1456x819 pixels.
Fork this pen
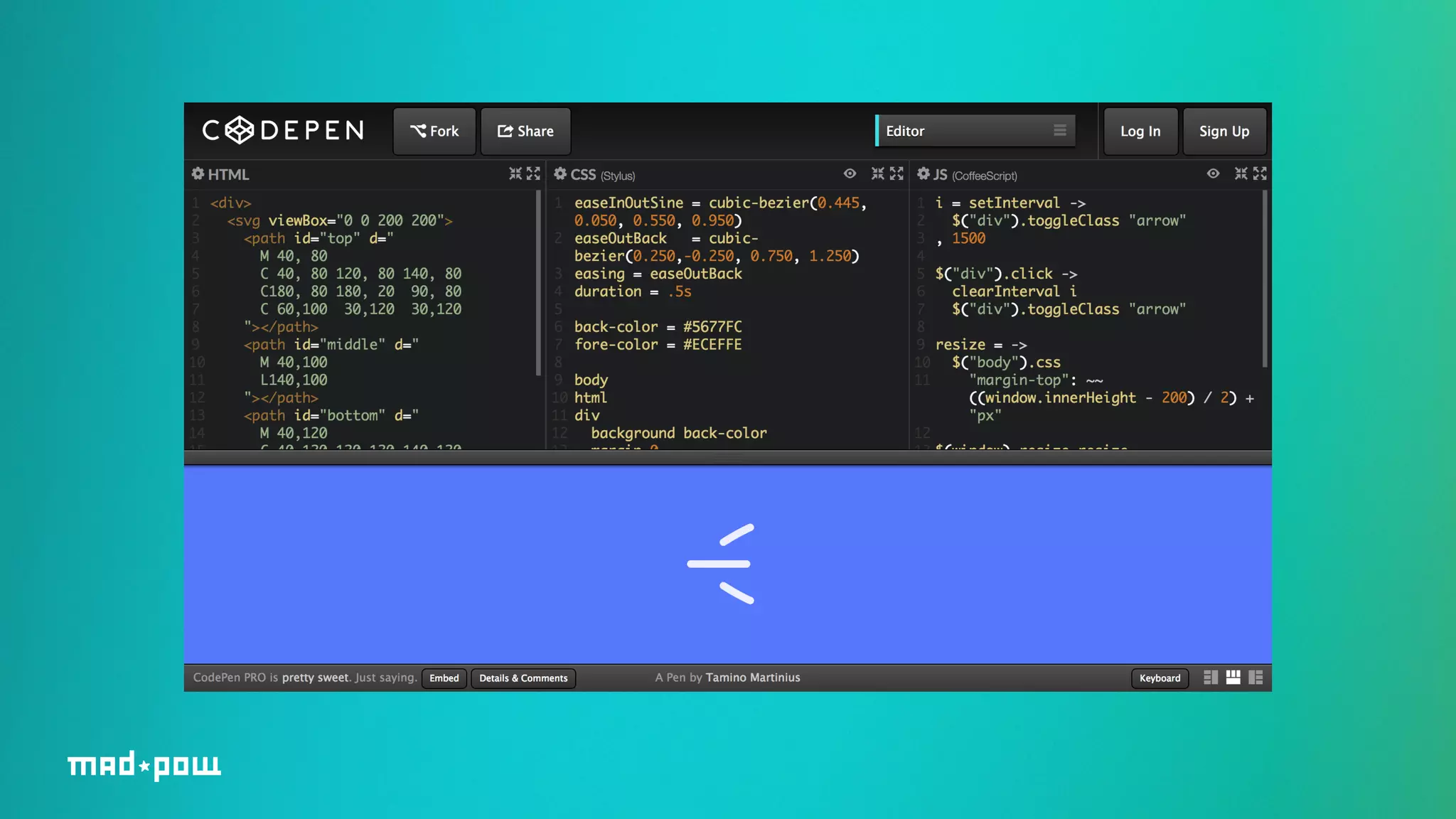434,131
